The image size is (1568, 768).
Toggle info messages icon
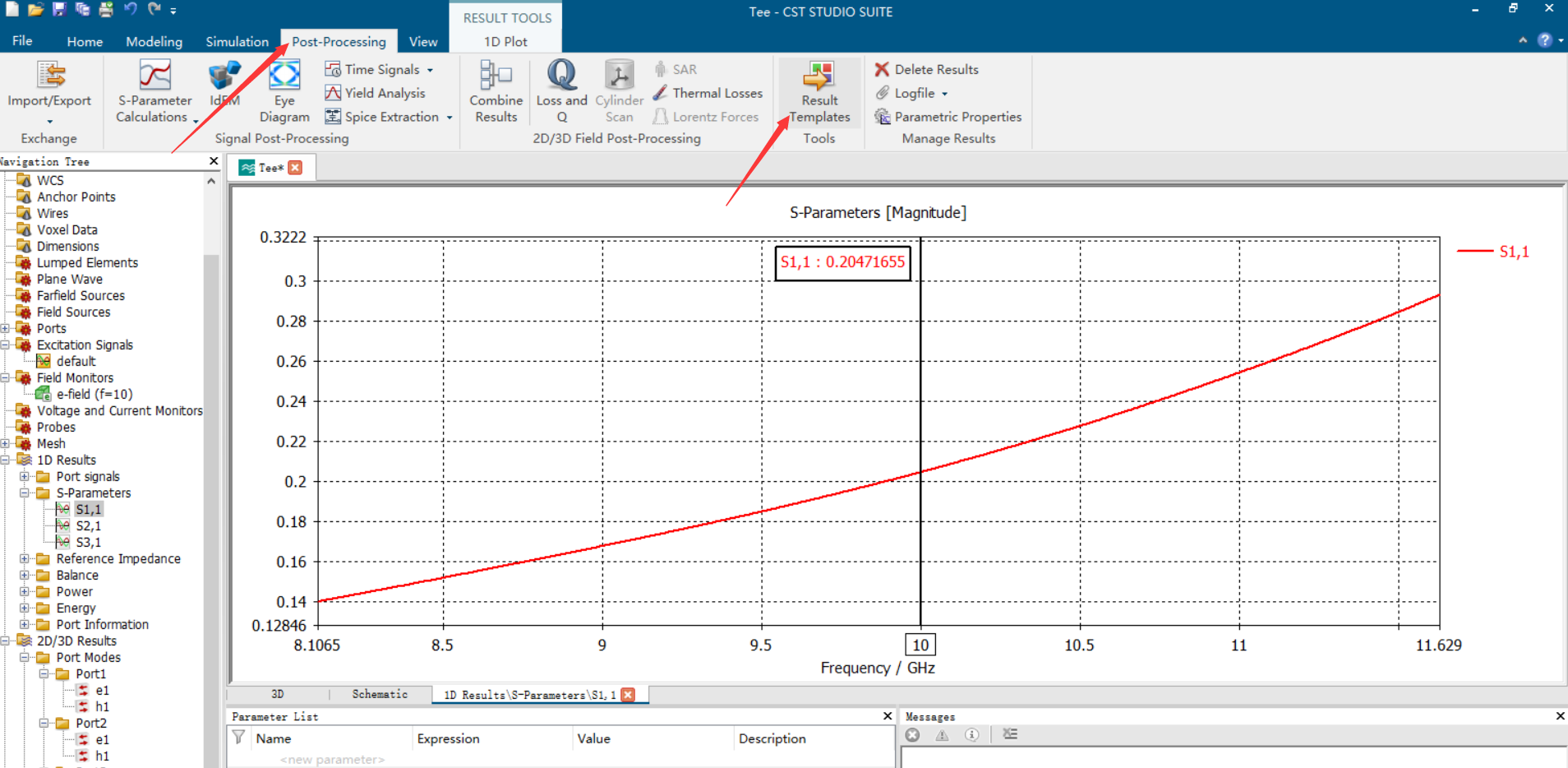coord(971,735)
